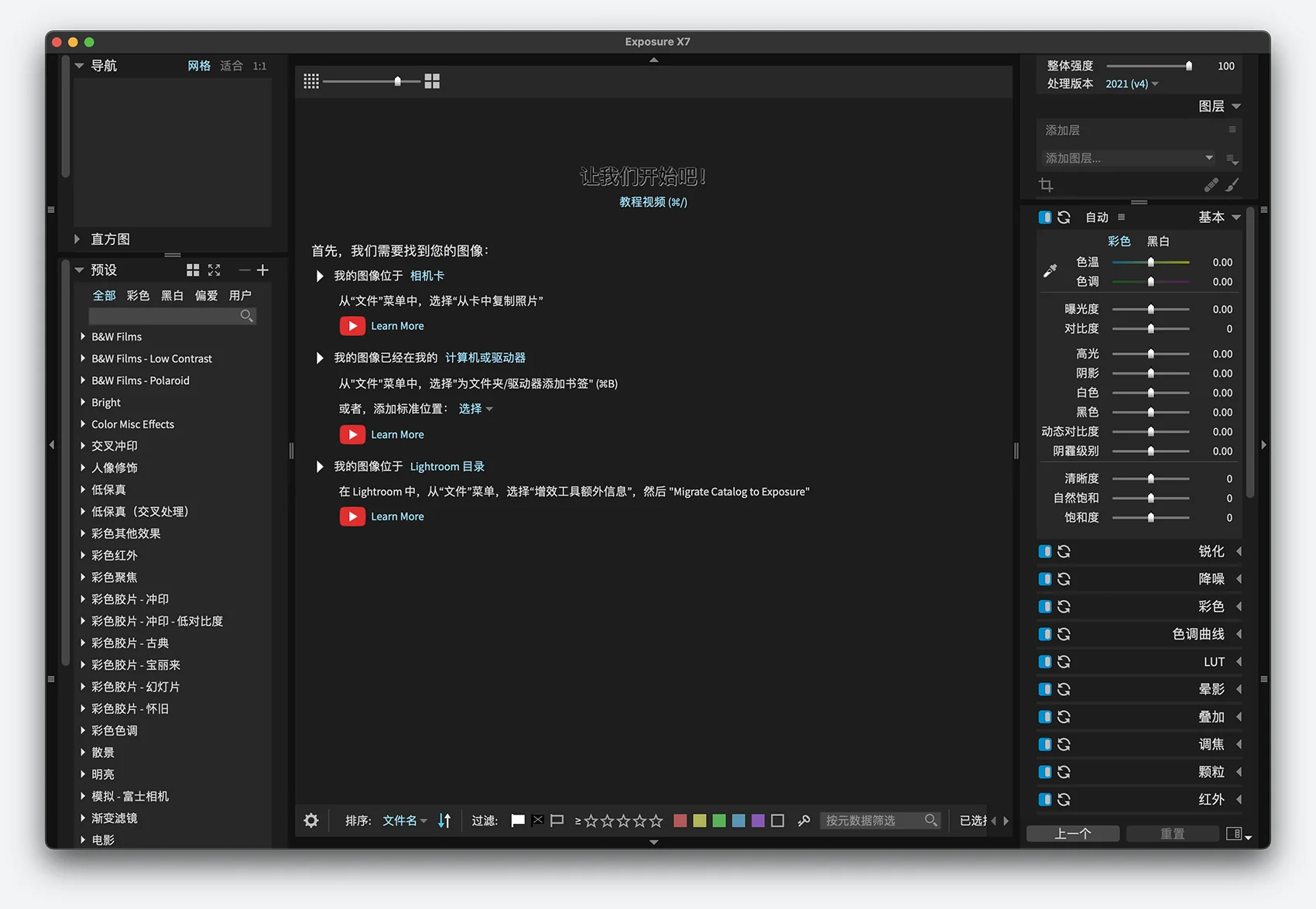Filter by picked white flag
Image resolution: width=1316 pixels, height=909 pixels.
pos(518,821)
